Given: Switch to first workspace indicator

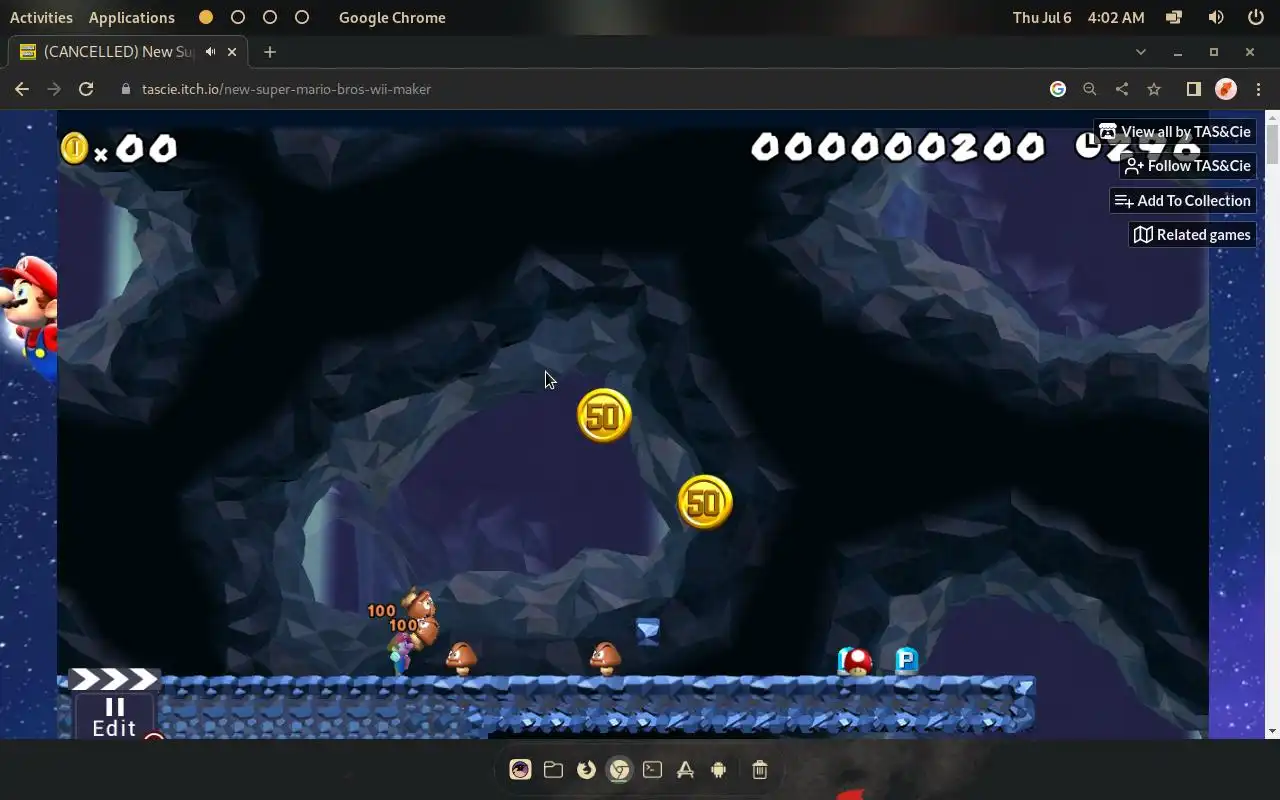Looking at the screenshot, I should point(206,17).
